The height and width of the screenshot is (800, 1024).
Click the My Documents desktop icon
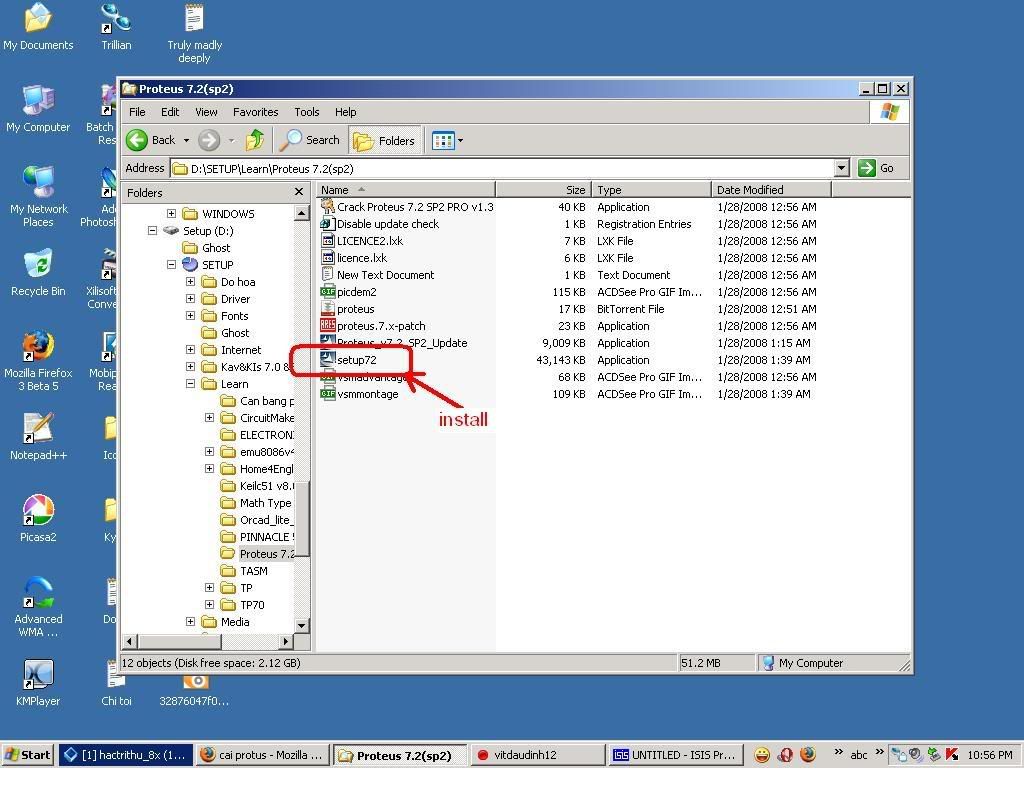(x=38, y=27)
